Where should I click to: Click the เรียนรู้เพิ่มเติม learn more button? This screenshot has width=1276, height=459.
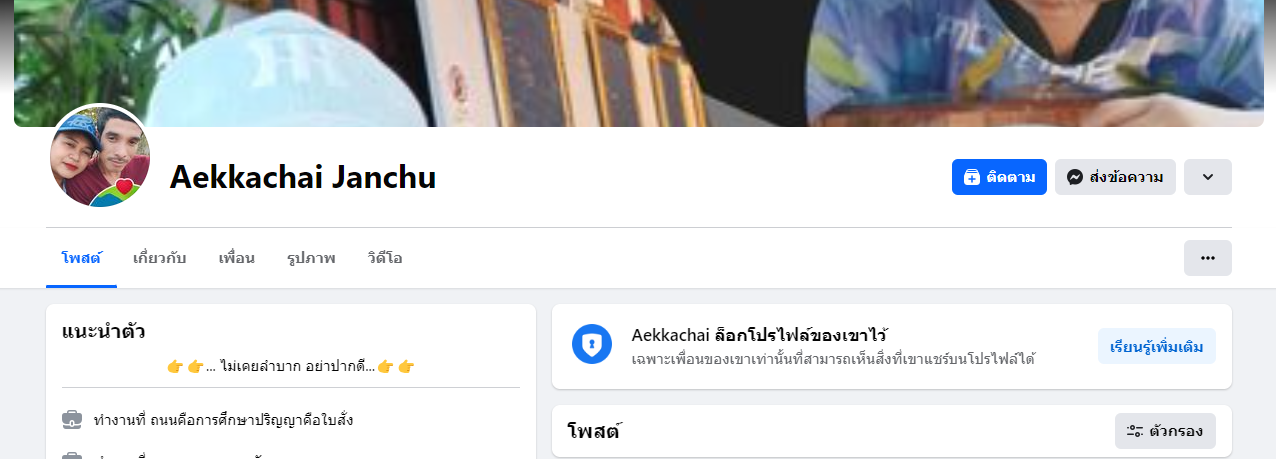click(1157, 346)
